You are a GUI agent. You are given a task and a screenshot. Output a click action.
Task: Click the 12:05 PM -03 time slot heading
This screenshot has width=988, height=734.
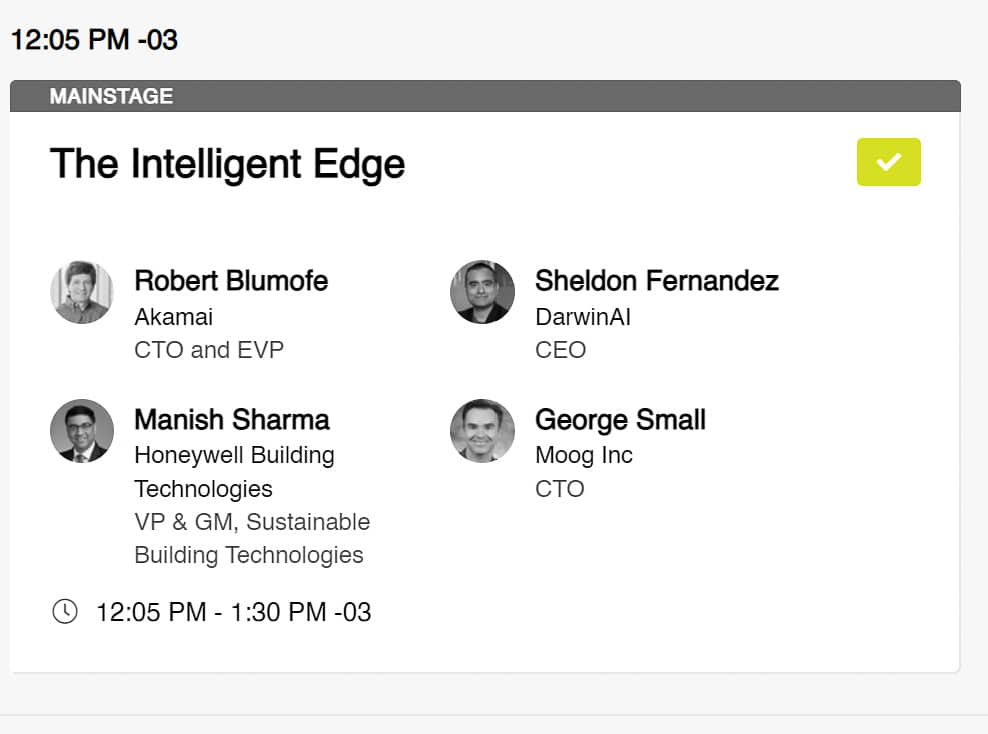(94, 40)
